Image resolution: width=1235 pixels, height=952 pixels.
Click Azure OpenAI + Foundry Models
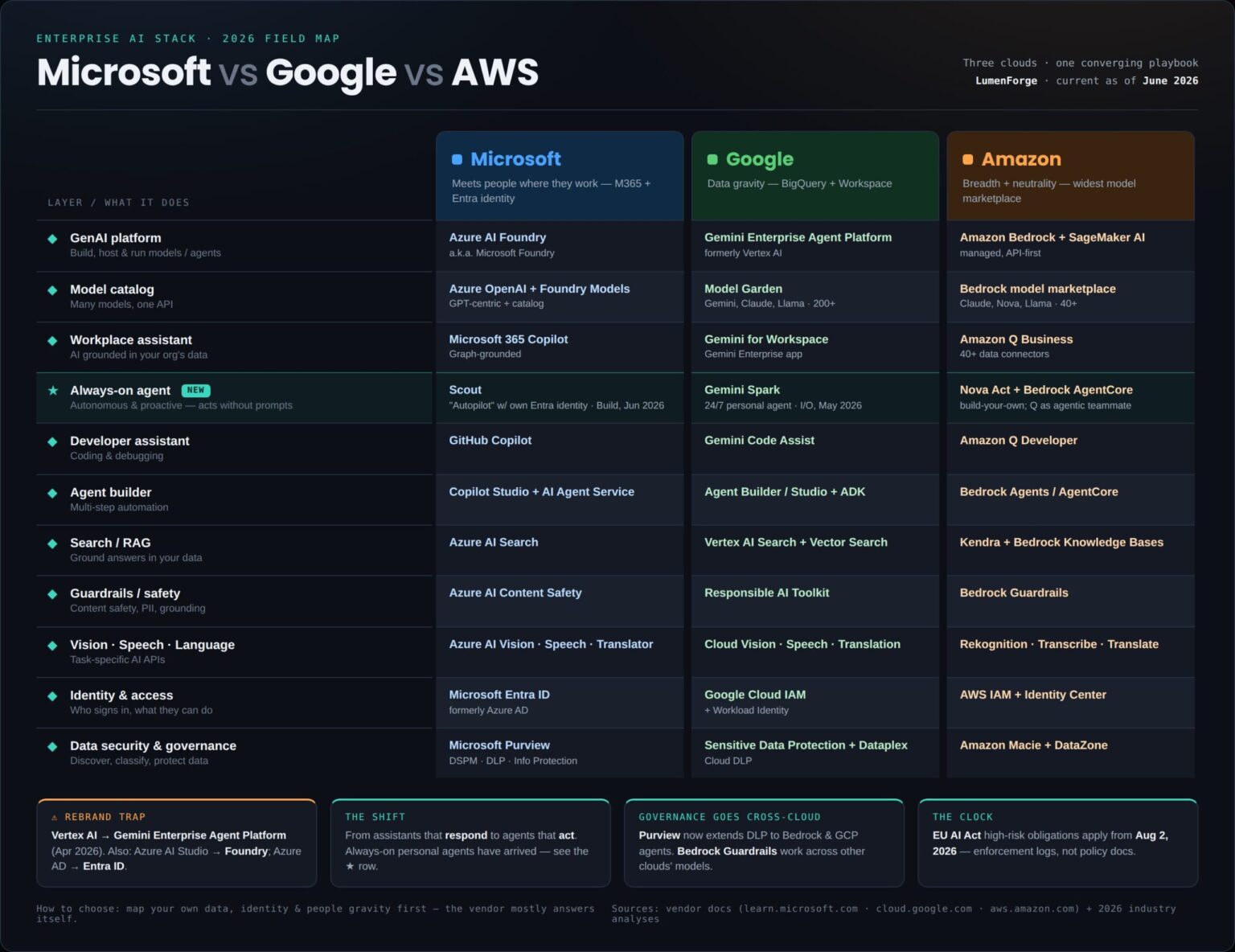(x=540, y=289)
